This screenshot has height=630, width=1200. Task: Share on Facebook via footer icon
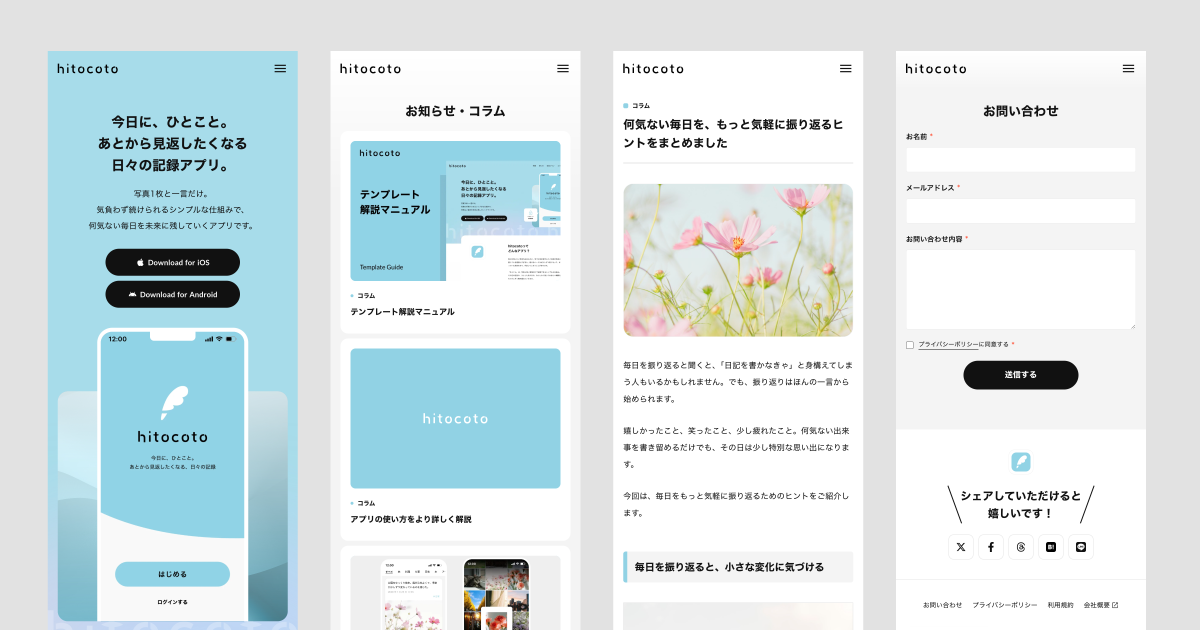(991, 547)
